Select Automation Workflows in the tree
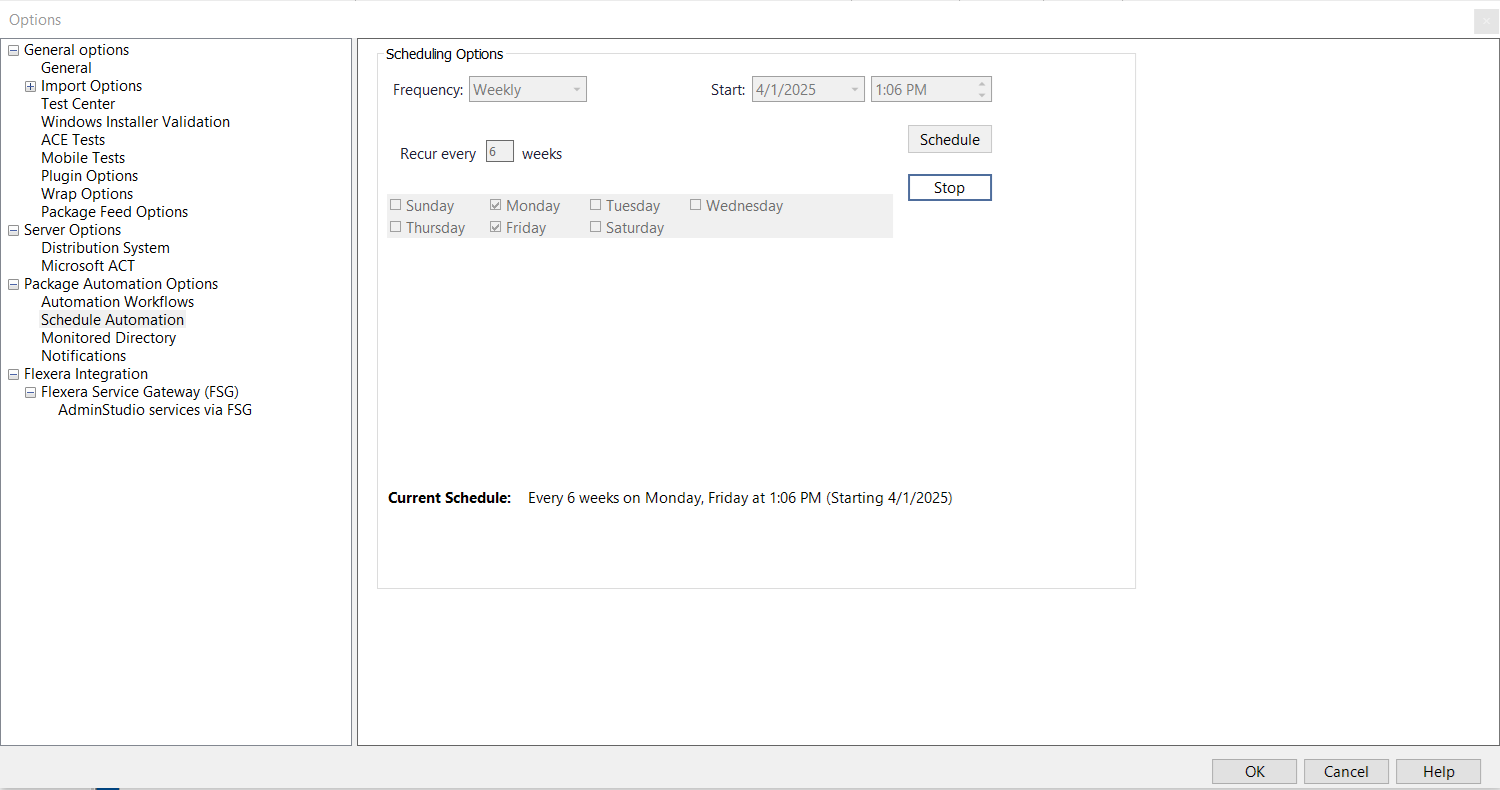Image resolution: width=1500 pixels, height=790 pixels. tap(117, 302)
